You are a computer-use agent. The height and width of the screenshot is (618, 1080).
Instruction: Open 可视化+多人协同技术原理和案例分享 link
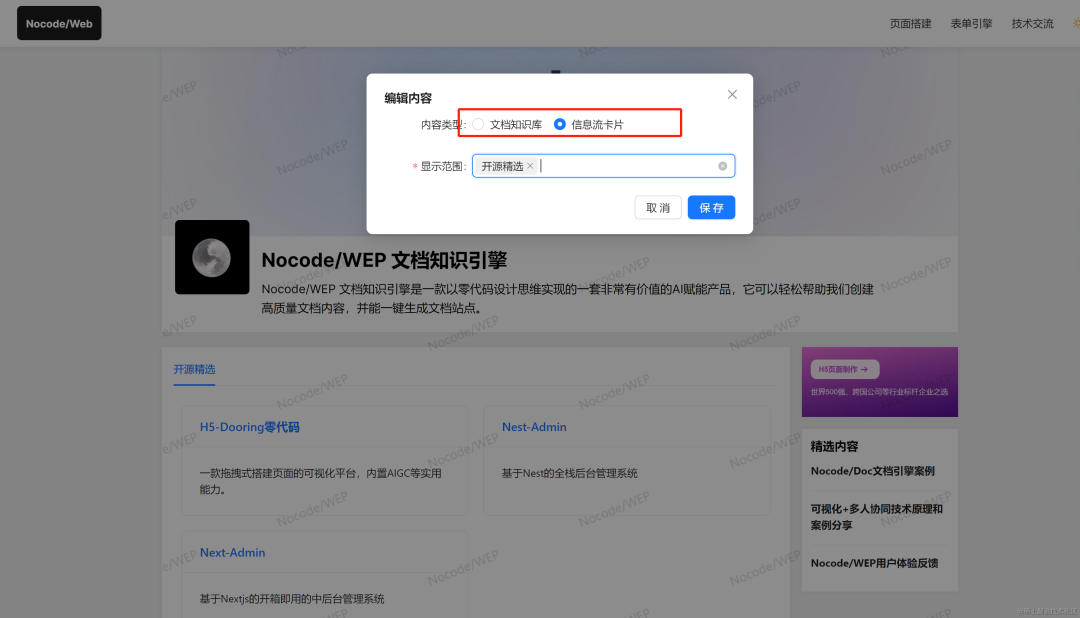point(877,517)
